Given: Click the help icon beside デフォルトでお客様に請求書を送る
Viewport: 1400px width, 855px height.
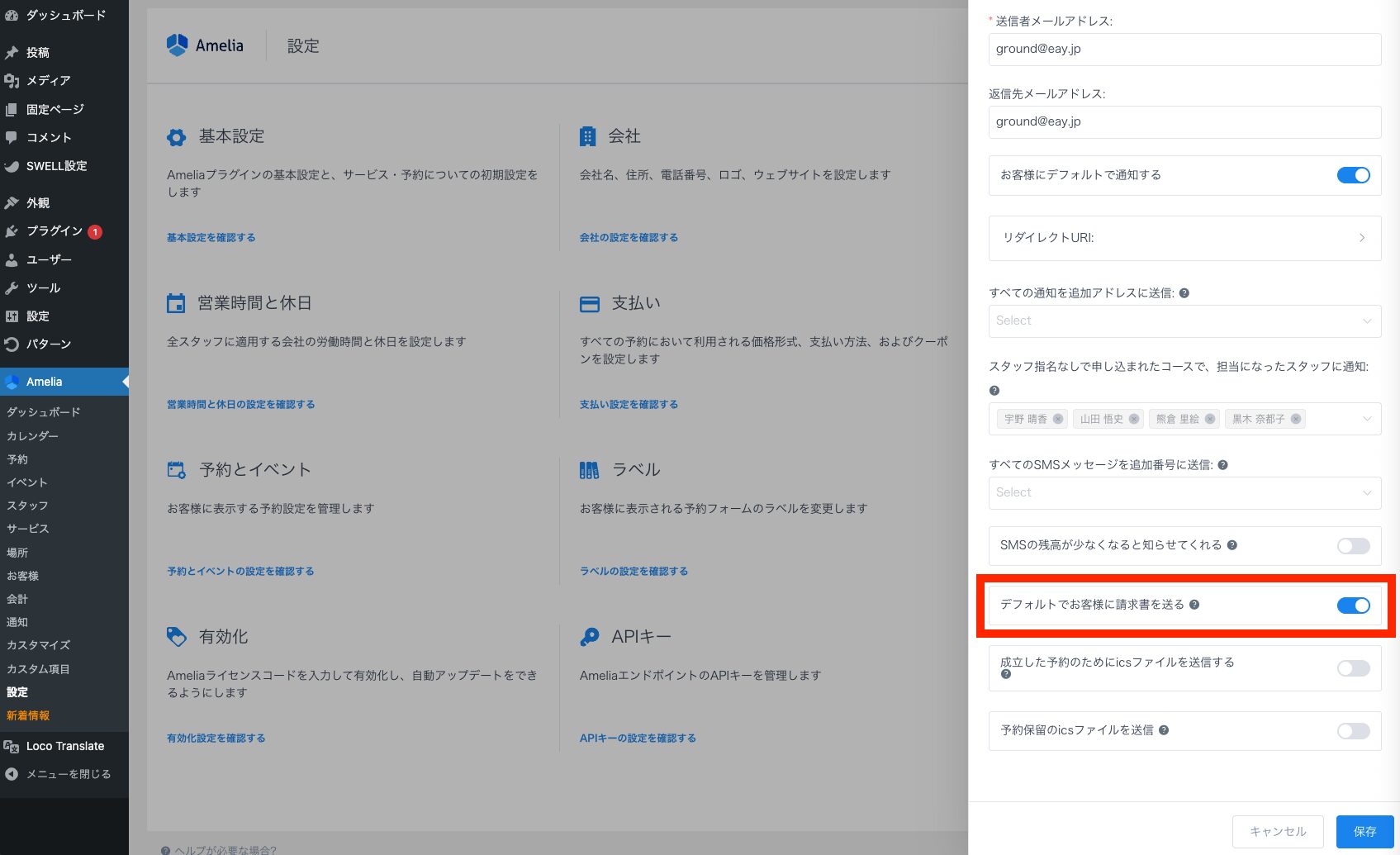Looking at the screenshot, I should tap(1194, 605).
